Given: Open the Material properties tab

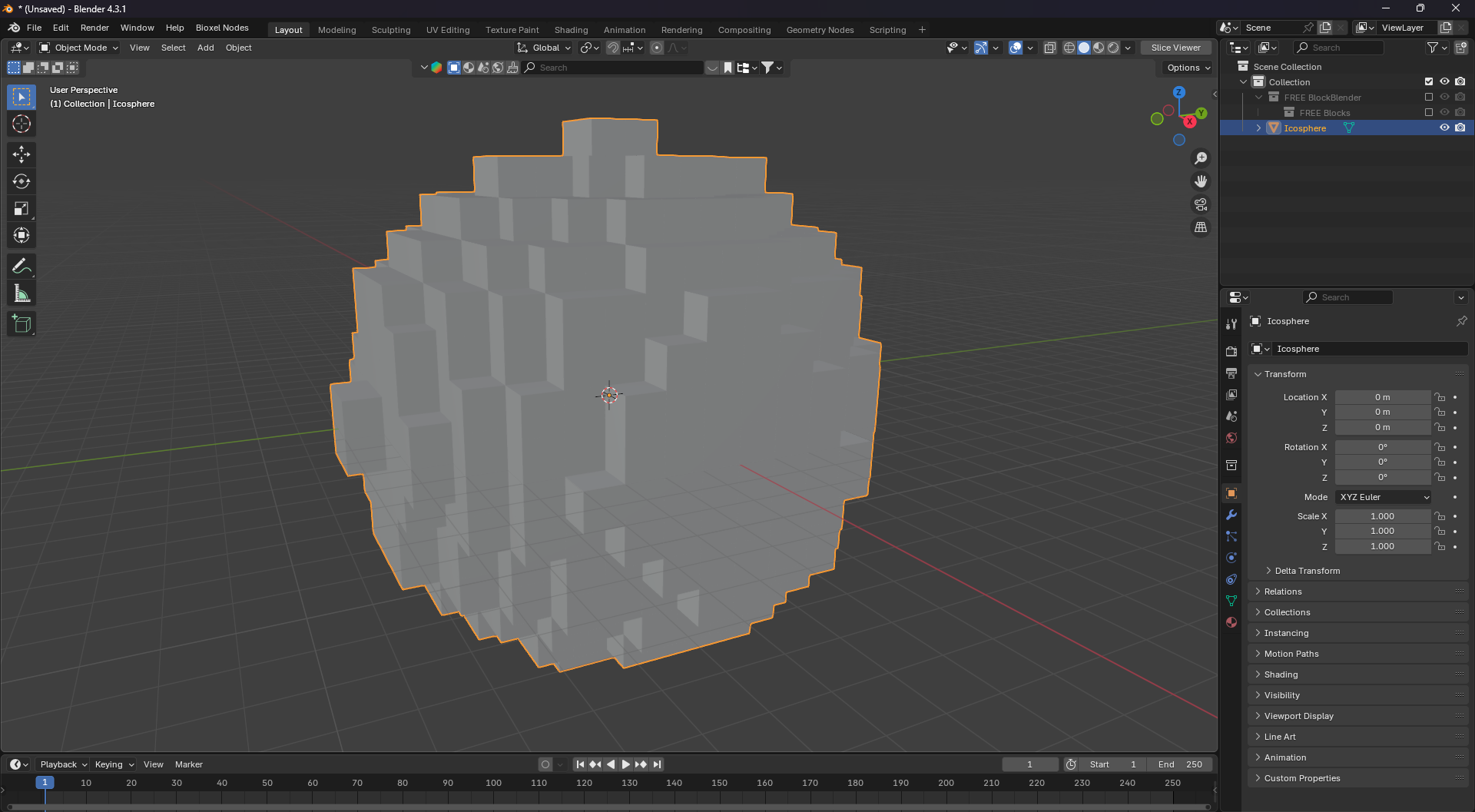Looking at the screenshot, I should (1231, 622).
